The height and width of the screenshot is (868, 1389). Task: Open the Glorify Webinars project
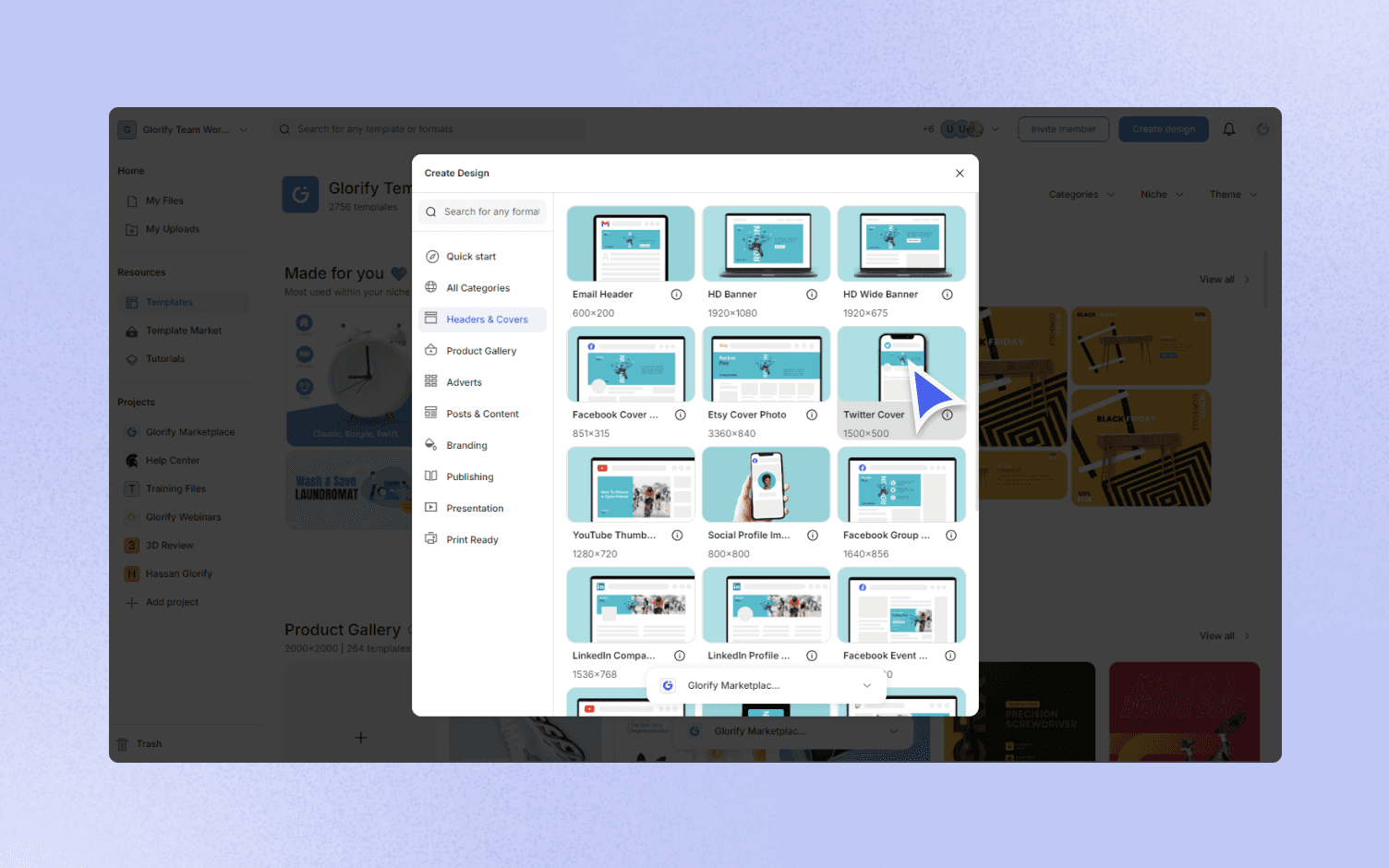pos(183,517)
